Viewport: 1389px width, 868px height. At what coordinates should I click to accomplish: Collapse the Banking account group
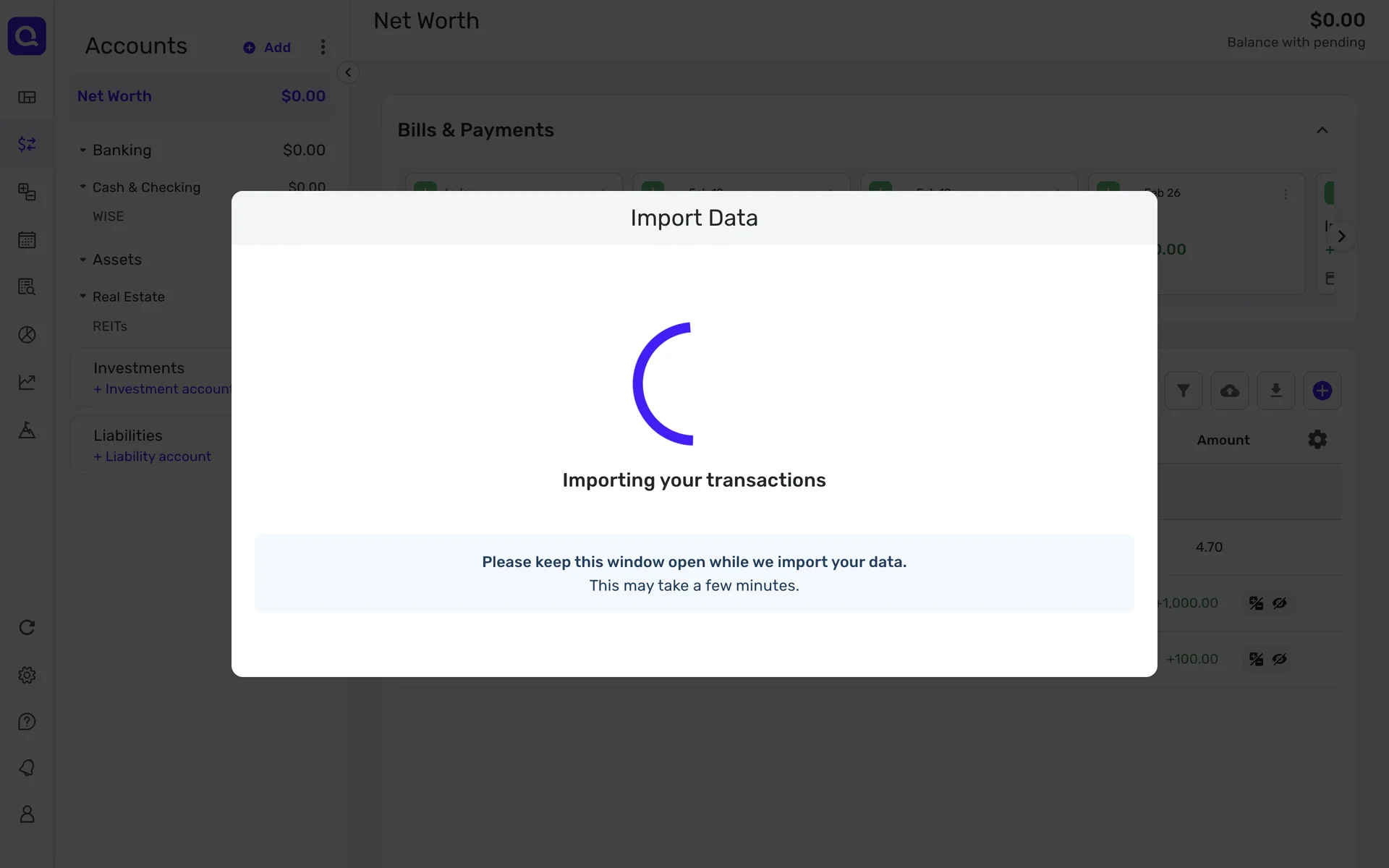click(82, 150)
